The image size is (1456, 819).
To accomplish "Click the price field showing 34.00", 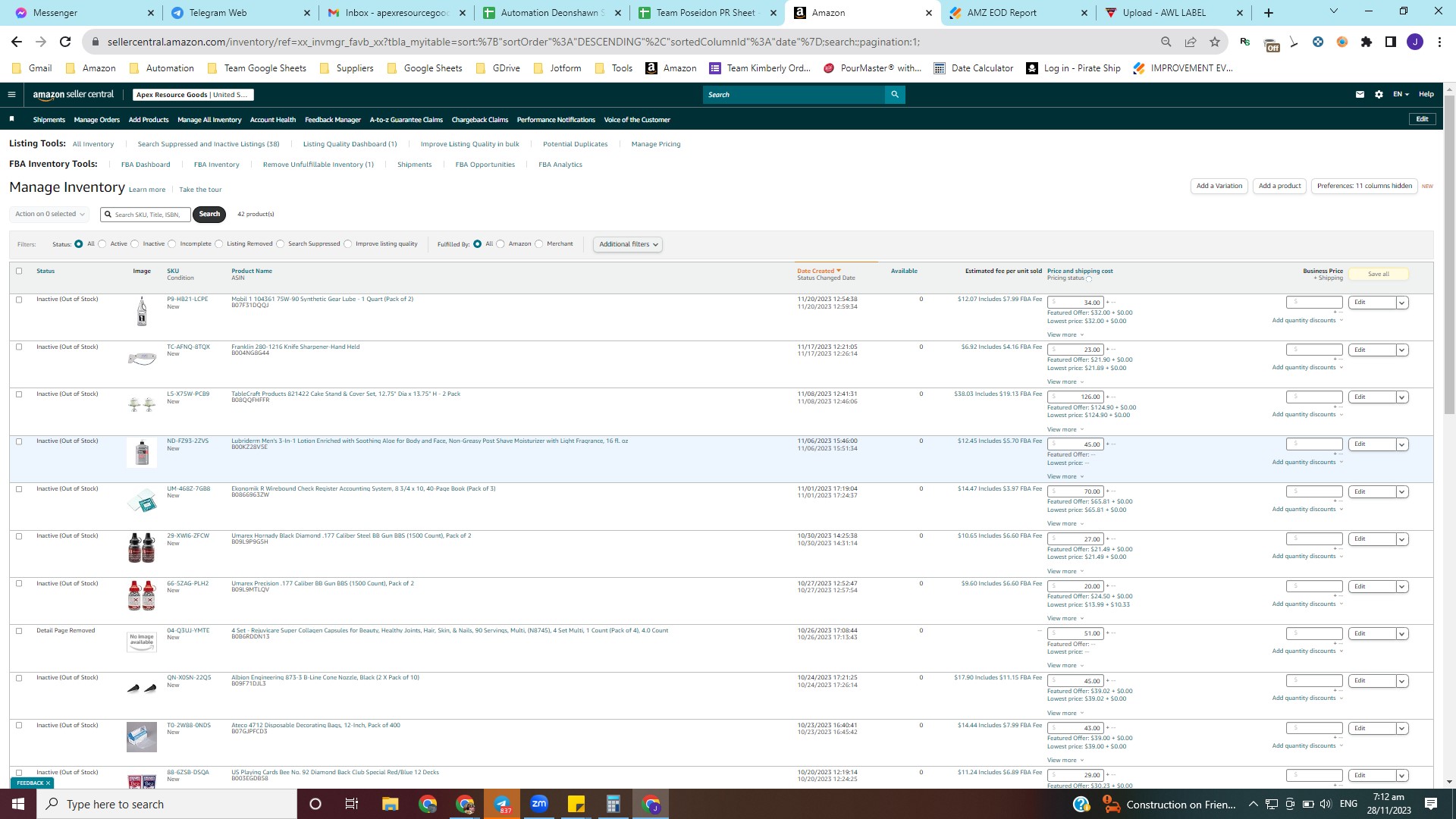I will tap(1075, 303).
